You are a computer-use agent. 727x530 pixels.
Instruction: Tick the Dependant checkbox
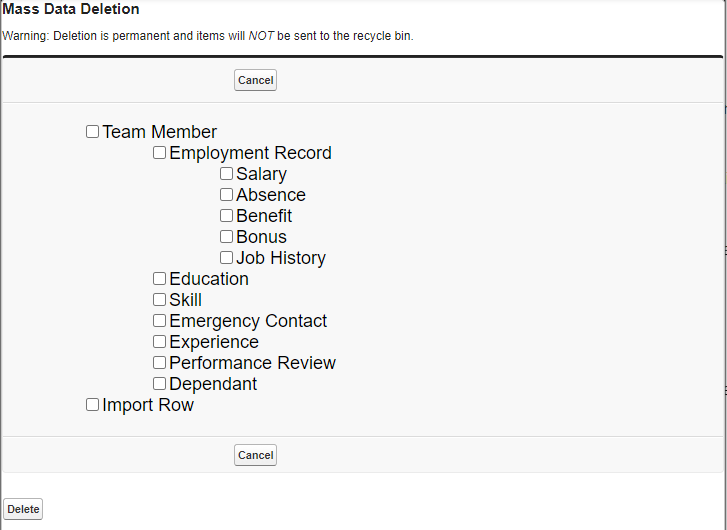pos(160,384)
